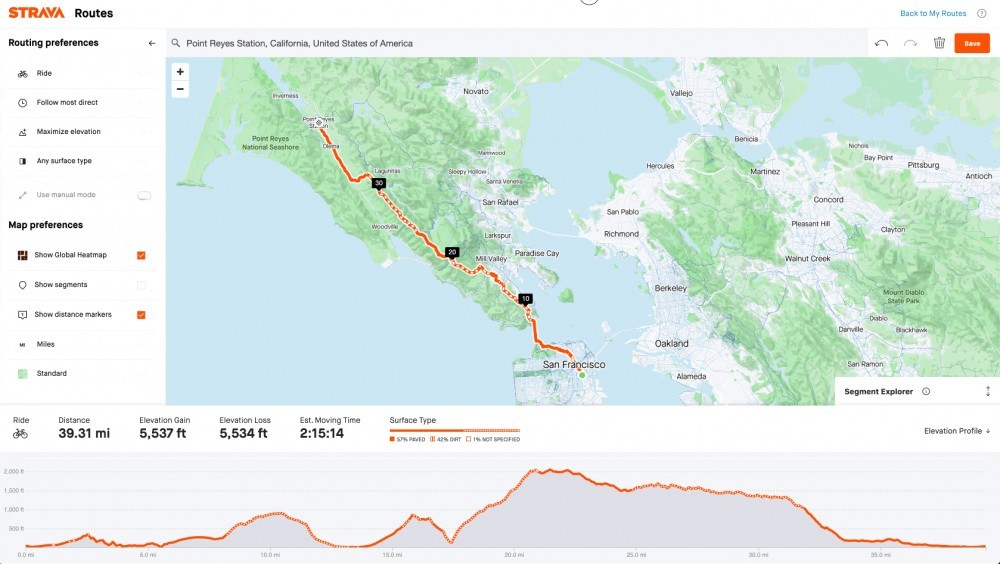Click Segment Explorer info icon
This screenshot has width=1000, height=564.
(926, 392)
